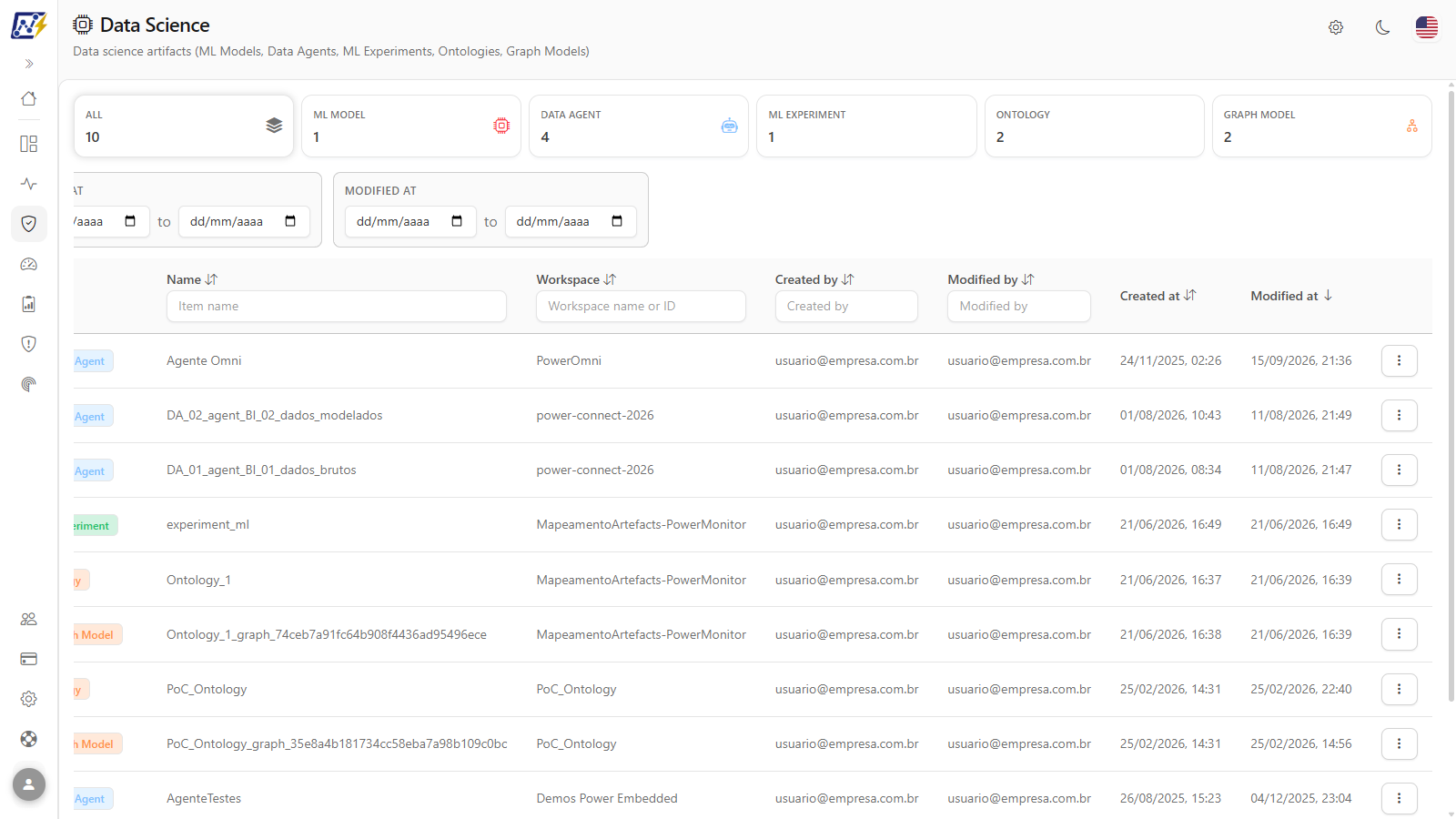Open the shield alert icon in sidebar
The height and width of the screenshot is (819, 1456).
point(29,344)
